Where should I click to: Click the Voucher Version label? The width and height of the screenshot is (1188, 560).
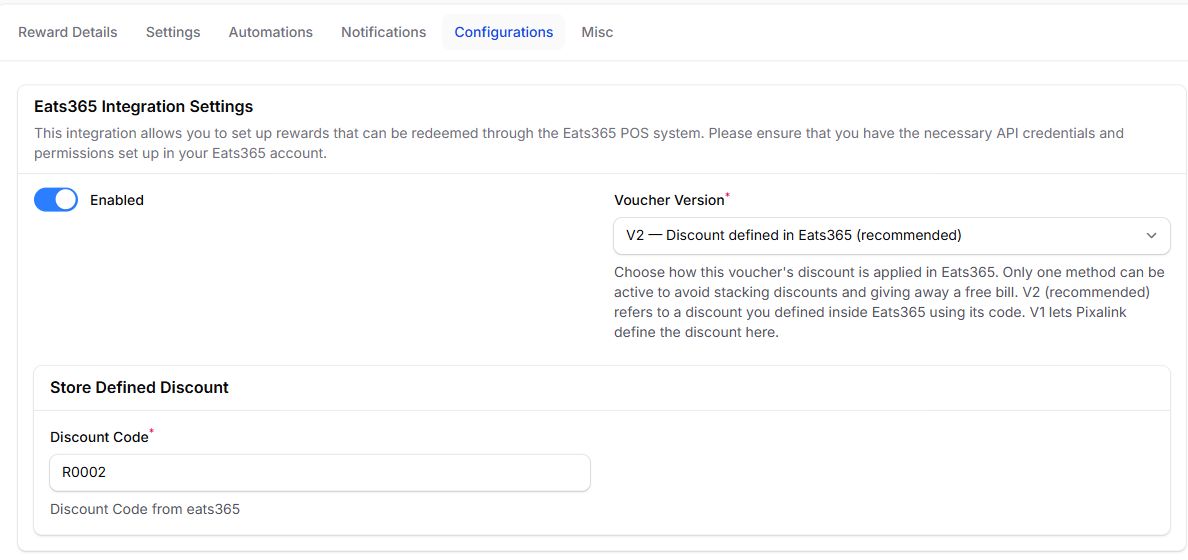coord(669,200)
